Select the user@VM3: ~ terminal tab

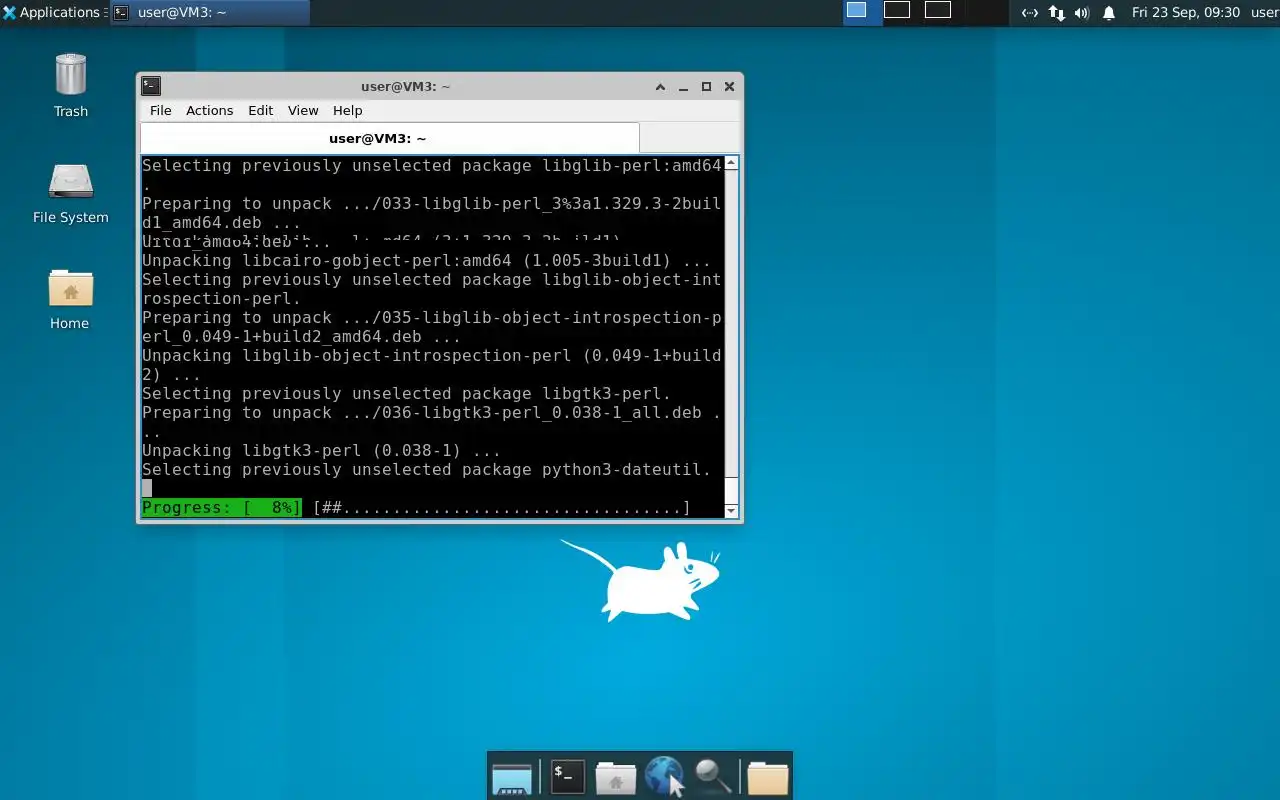(389, 138)
